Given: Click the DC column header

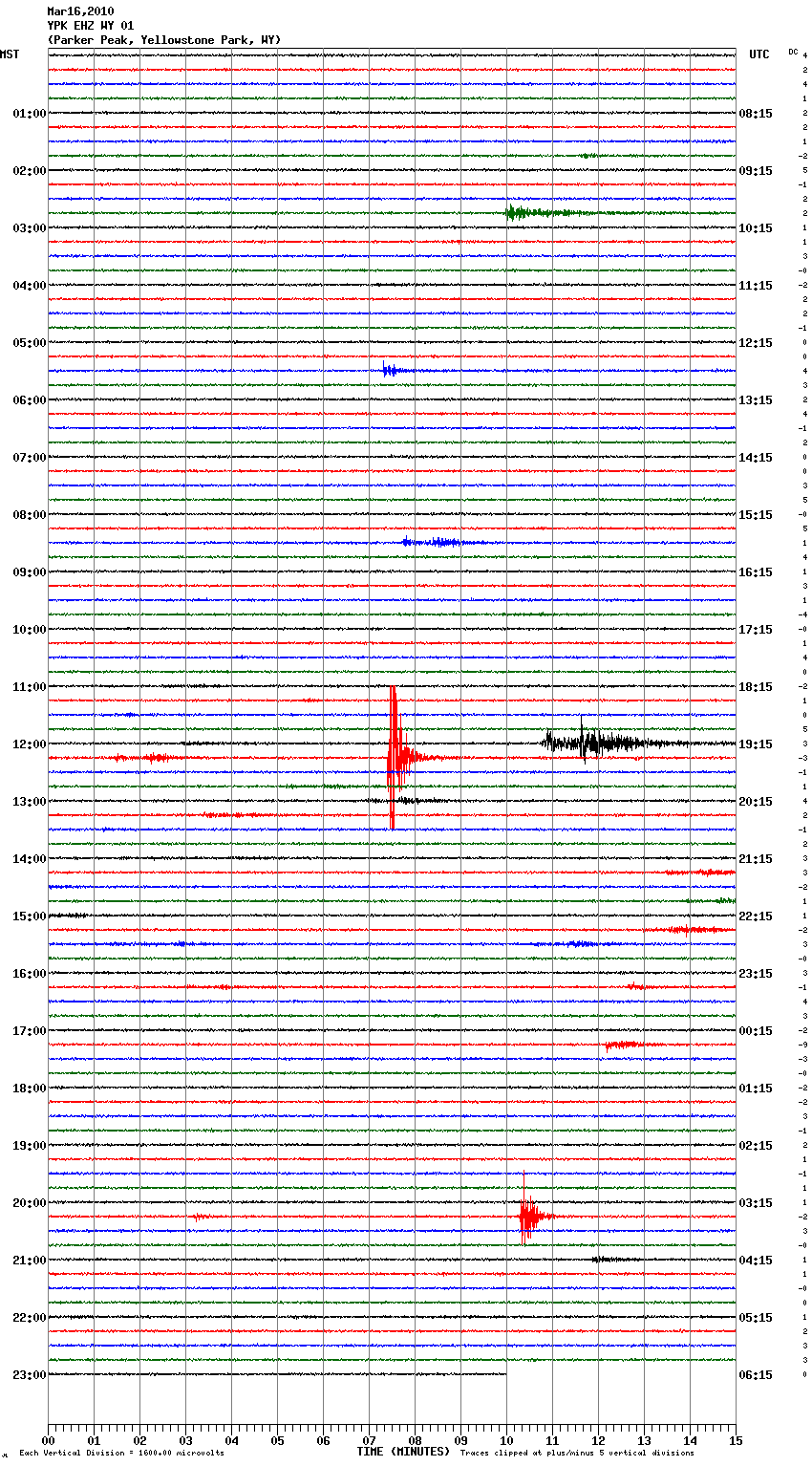Looking at the screenshot, I should (x=793, y=52).
